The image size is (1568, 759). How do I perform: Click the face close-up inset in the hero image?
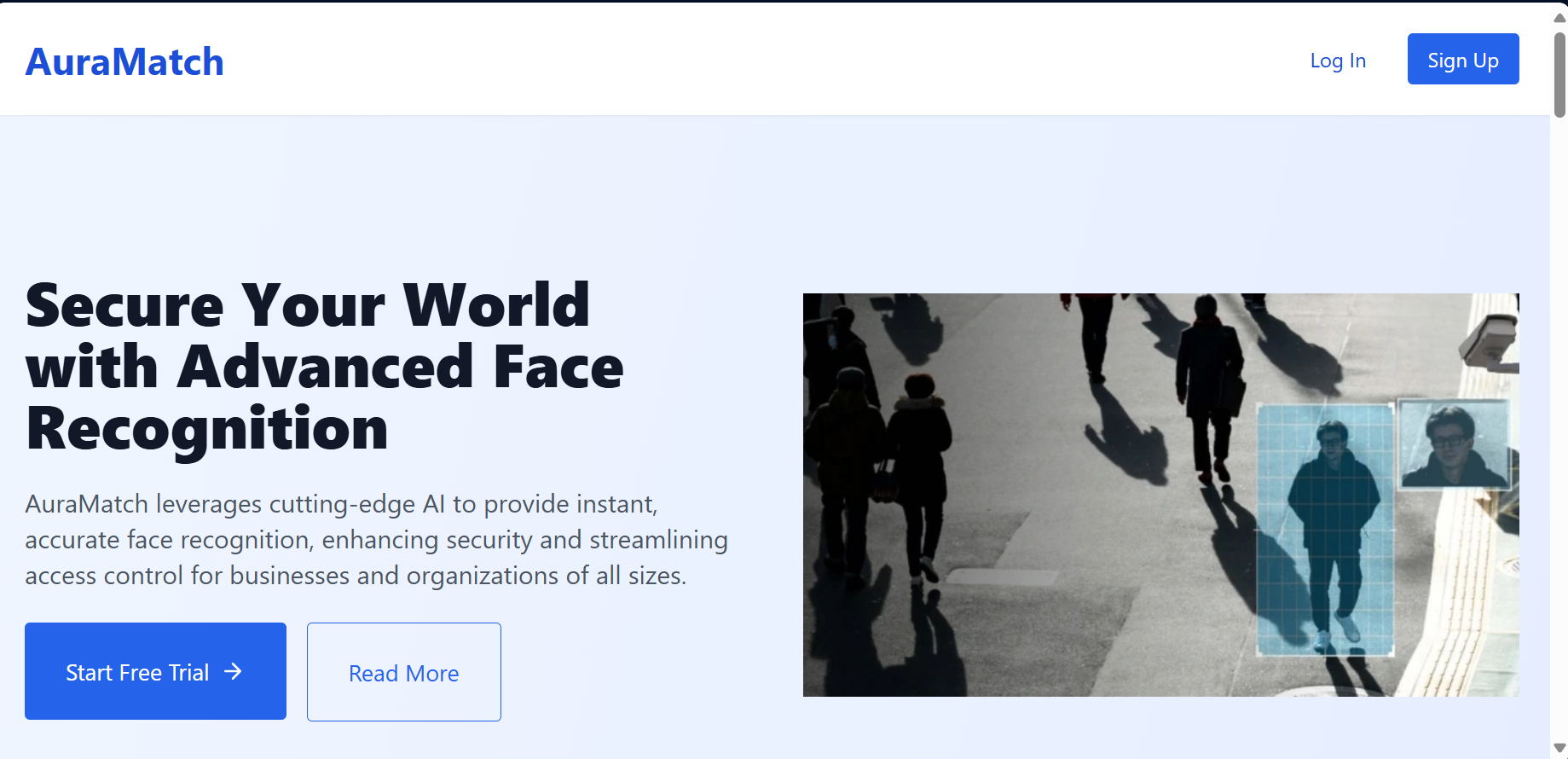tap(1454, 443)
